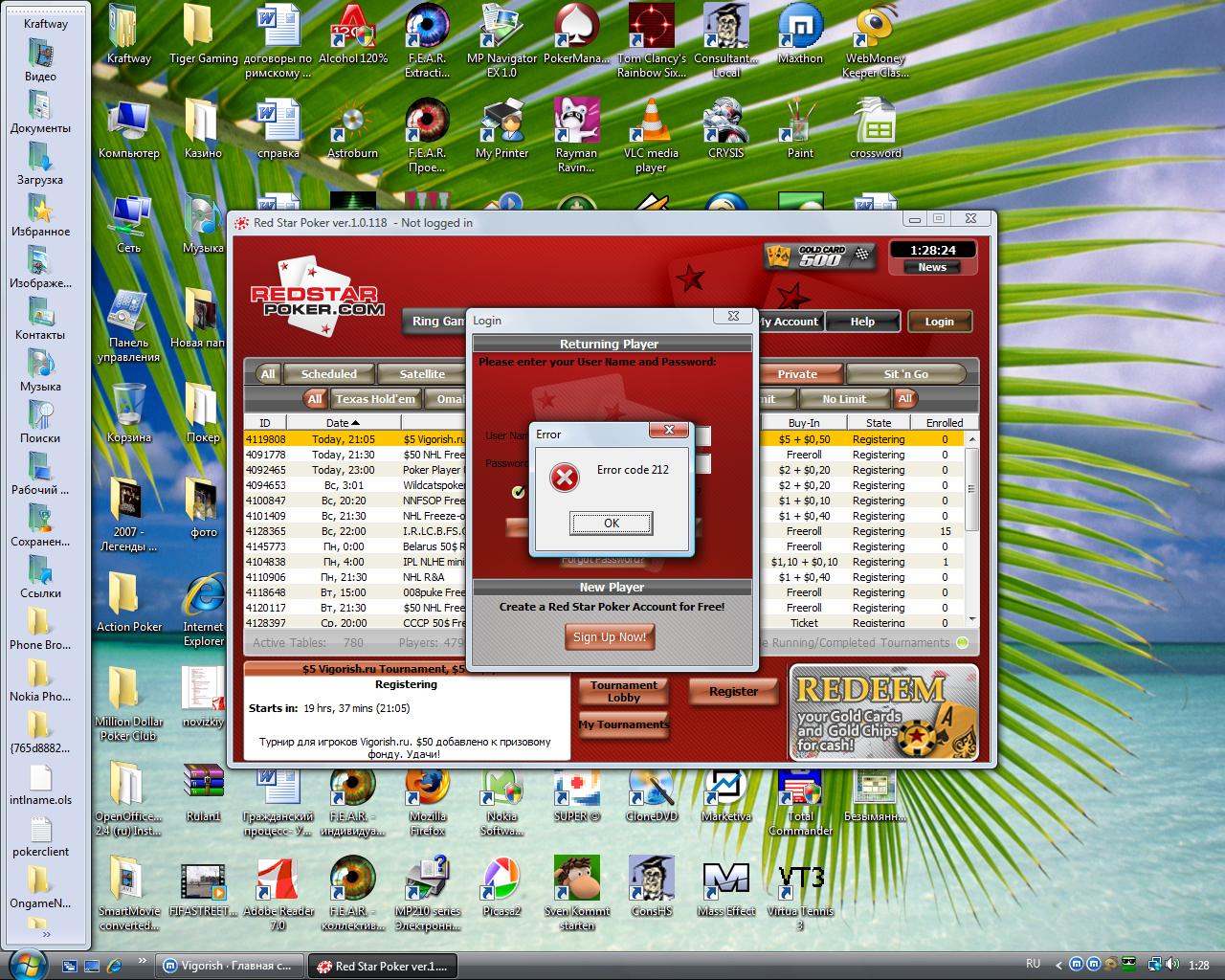1225x980 pixels.
Task: Select the Satellite tournaments tab
Action: click(422, 374)
